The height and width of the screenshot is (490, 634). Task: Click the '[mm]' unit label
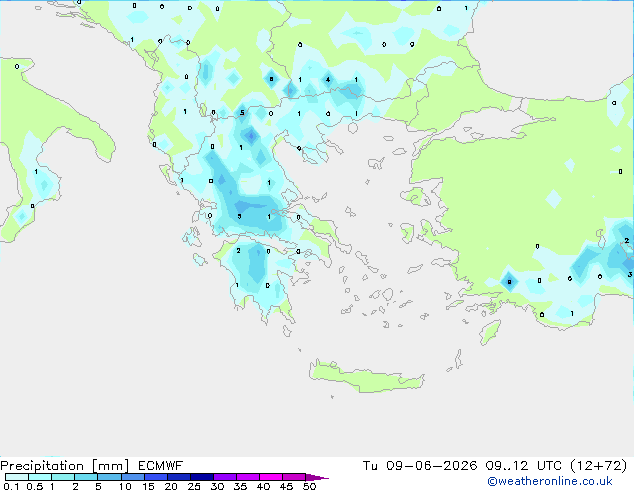click(110, 466)
